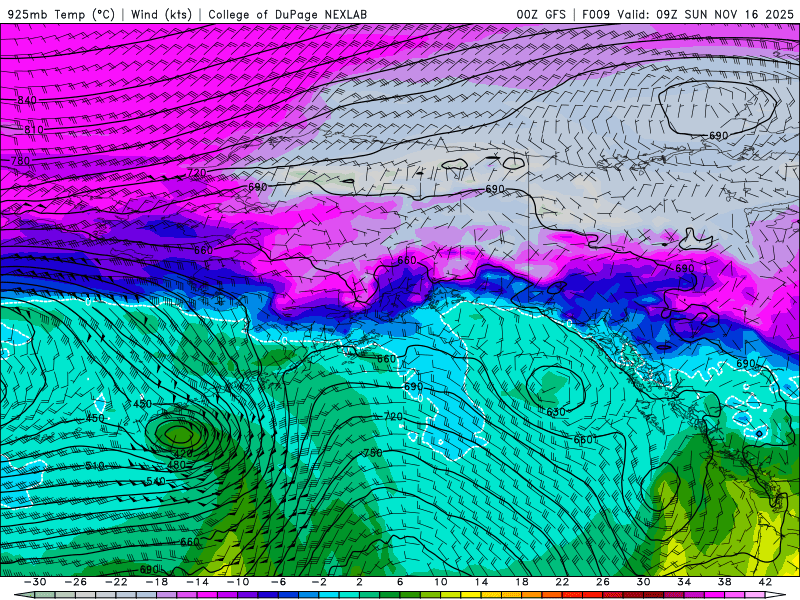Click the -6 color scale label

(x=278, y=582)
